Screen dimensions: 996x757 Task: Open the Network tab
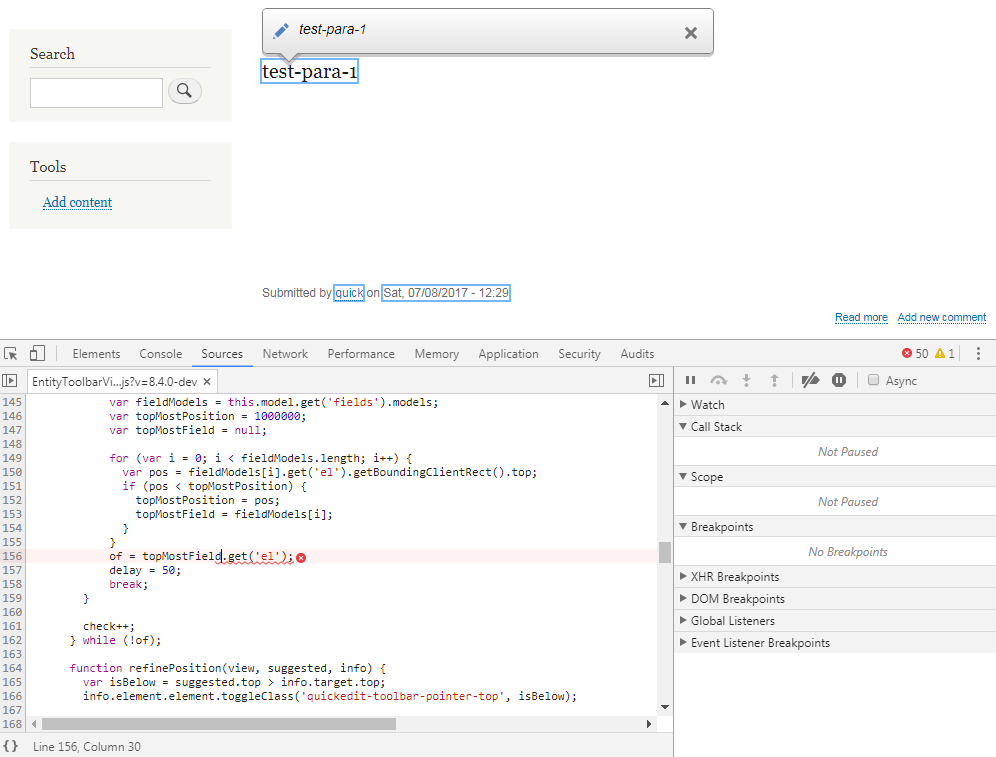pos(285,354)
